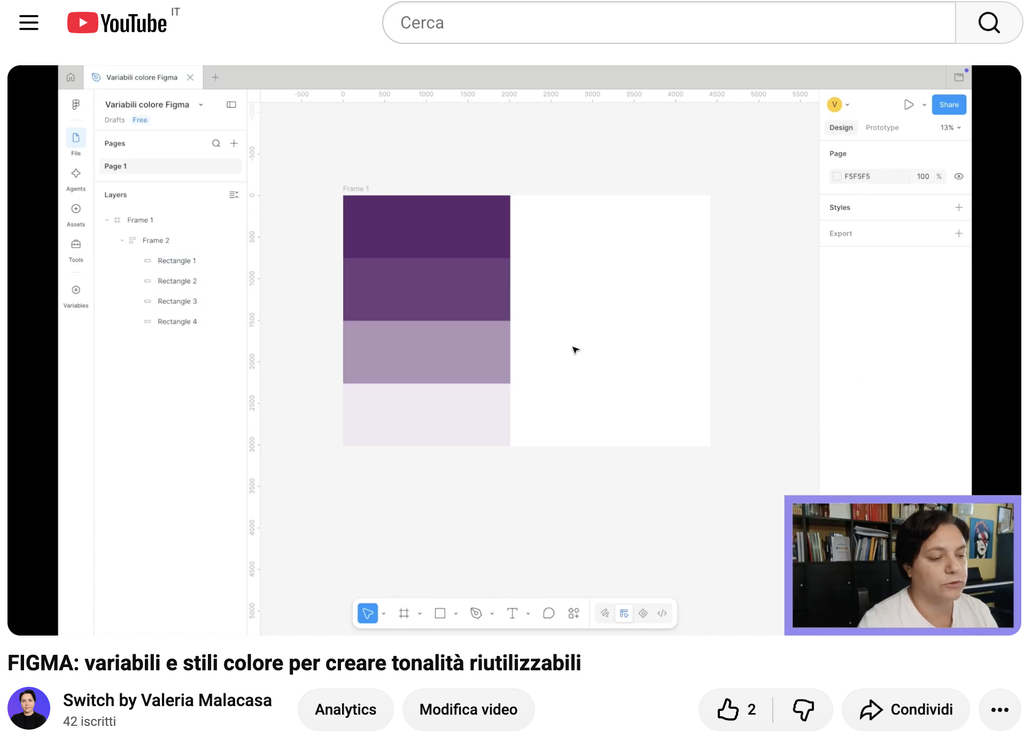1024x742 pixels.
Task: Open the Frame tool options dropdown
Action: 420,613
